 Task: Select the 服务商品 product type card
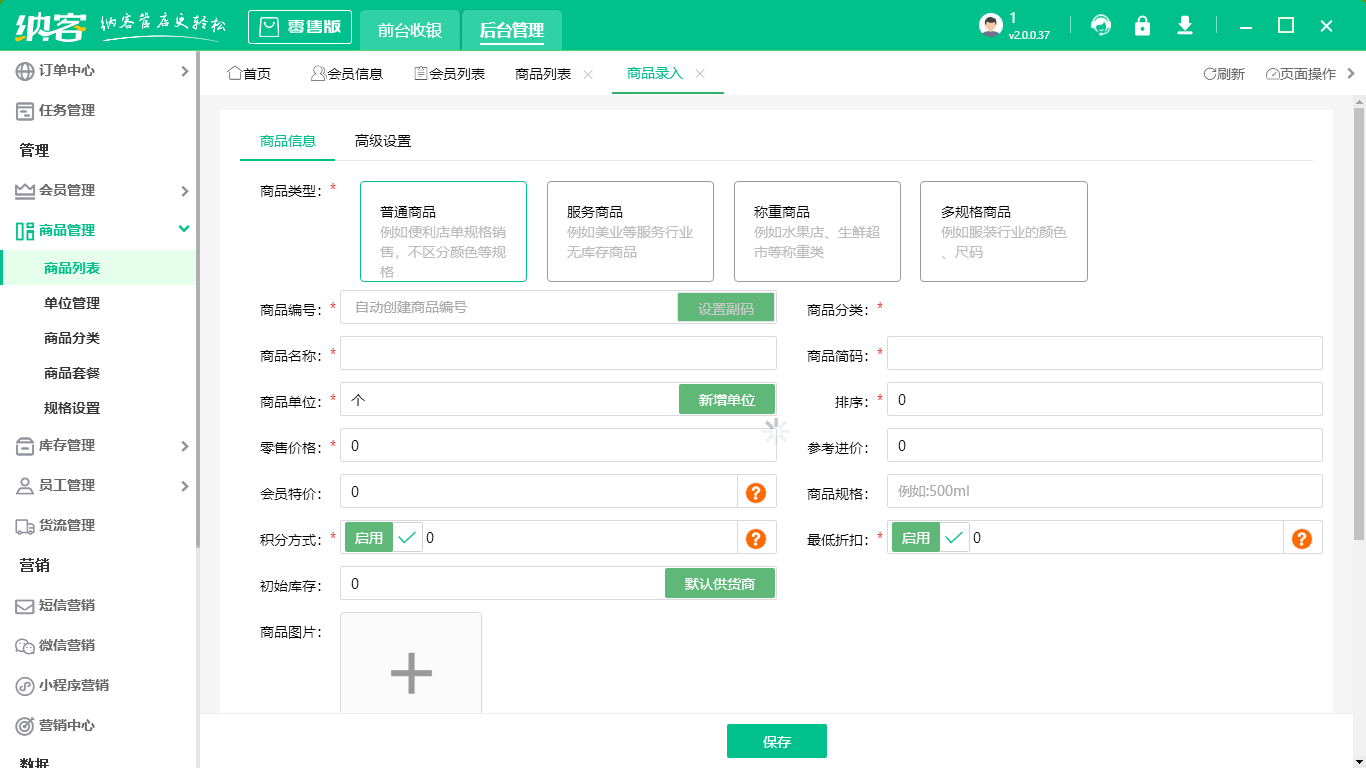point(630,231)
